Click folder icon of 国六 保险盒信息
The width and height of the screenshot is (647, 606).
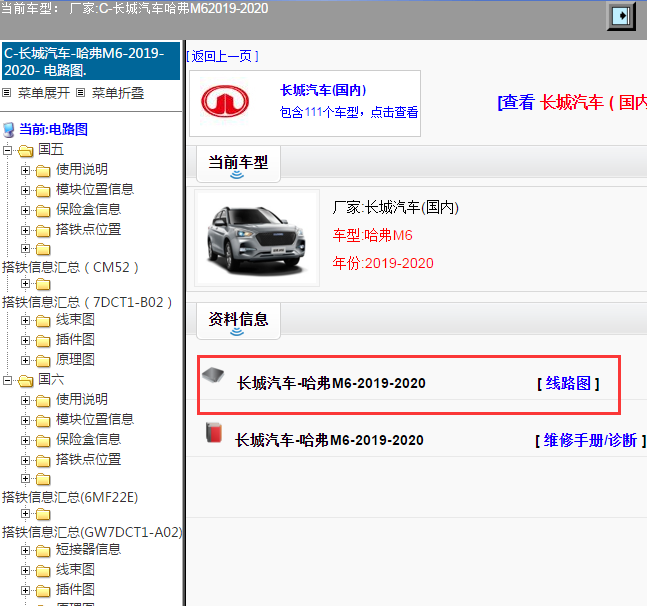coord(43,441)
